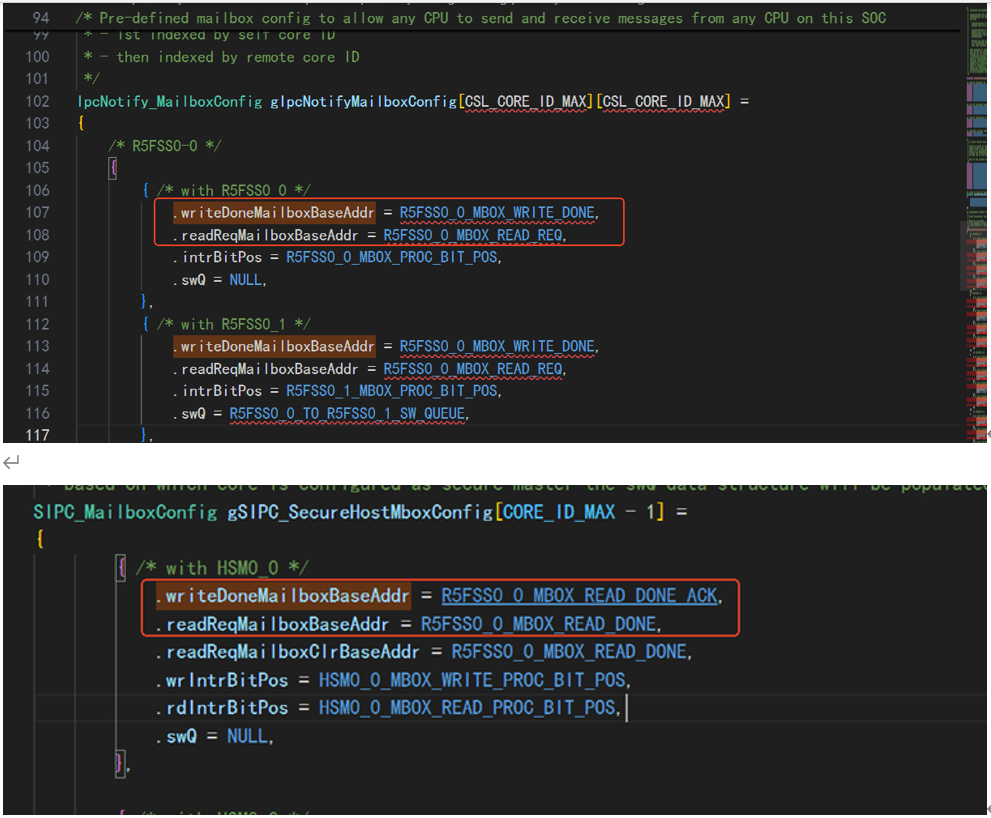Click .readReqMailboxBaseAddr on line 108

[265, 235]
